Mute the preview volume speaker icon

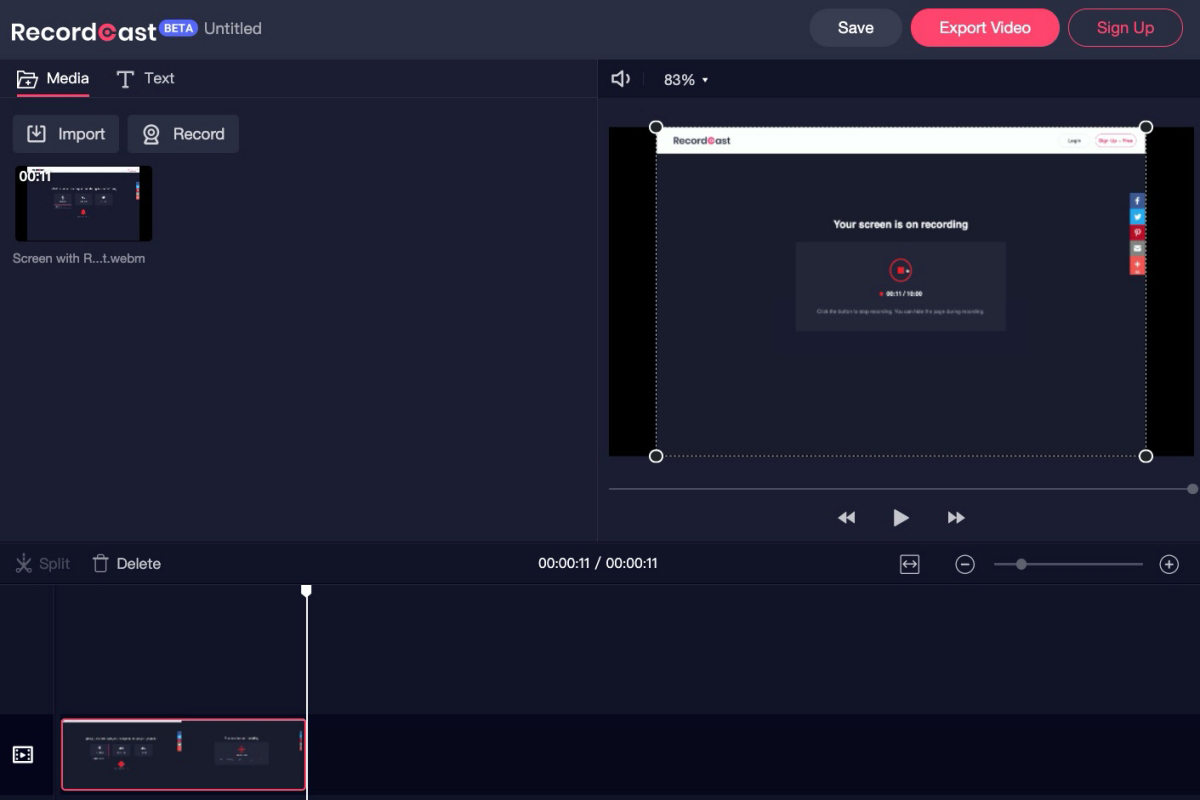click(x=621, y=79)
